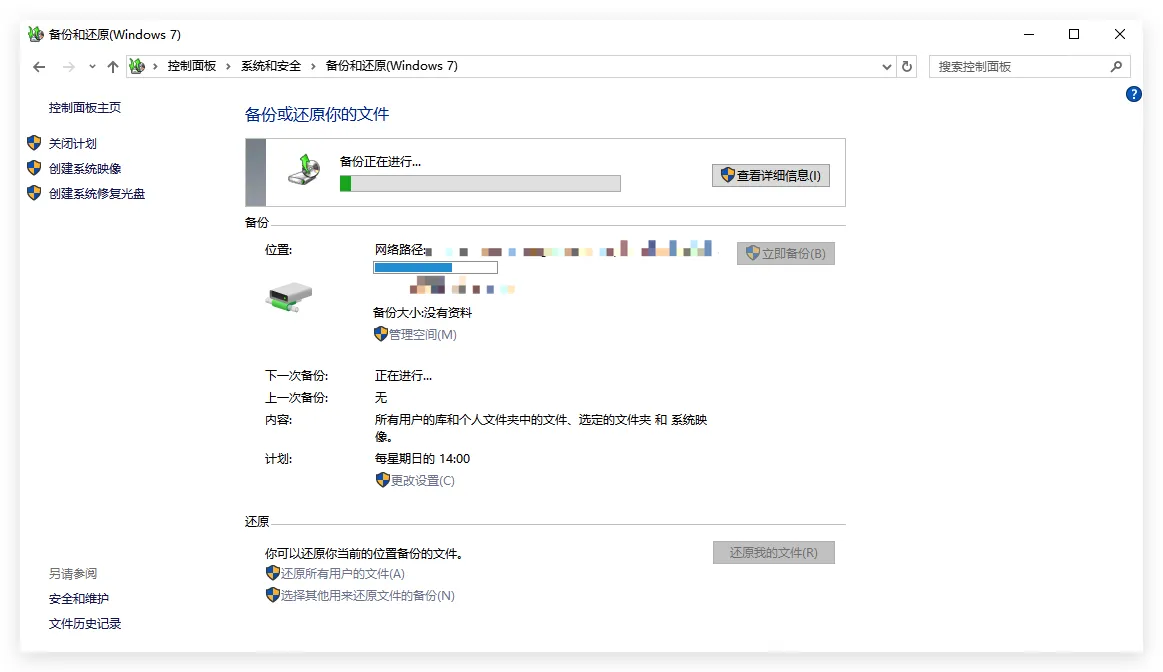
Task: Click the up-one-level arrow
Action: click(113, 67)
